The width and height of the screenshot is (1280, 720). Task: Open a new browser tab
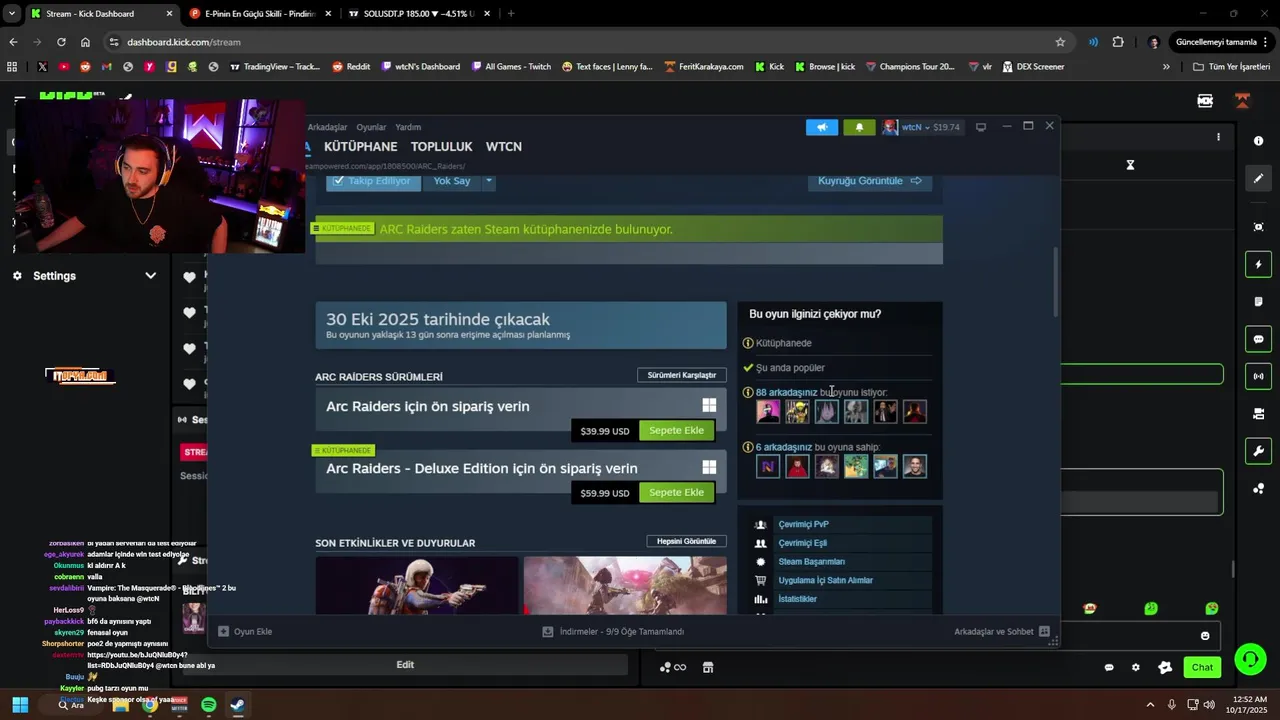511,14
